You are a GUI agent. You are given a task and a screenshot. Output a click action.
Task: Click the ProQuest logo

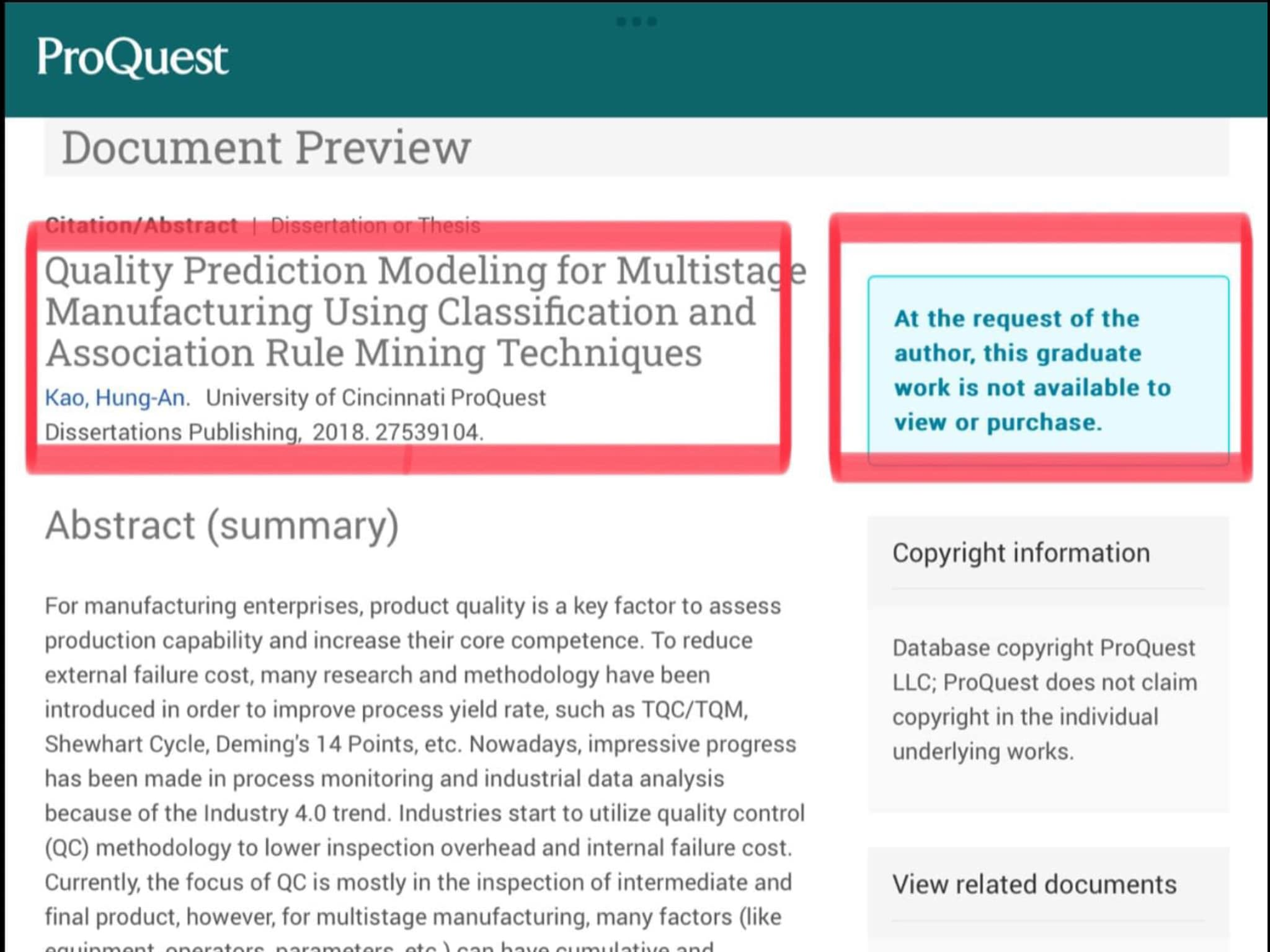click(x=133, y=58)
